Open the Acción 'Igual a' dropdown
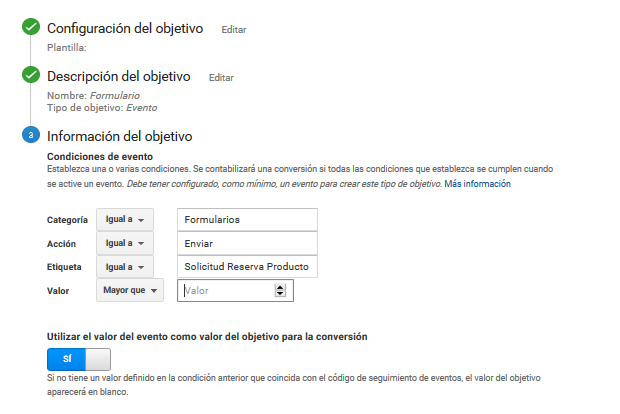The height and width of the screenshot is (414, 620). pyautogui.click(x=125, y=243)
